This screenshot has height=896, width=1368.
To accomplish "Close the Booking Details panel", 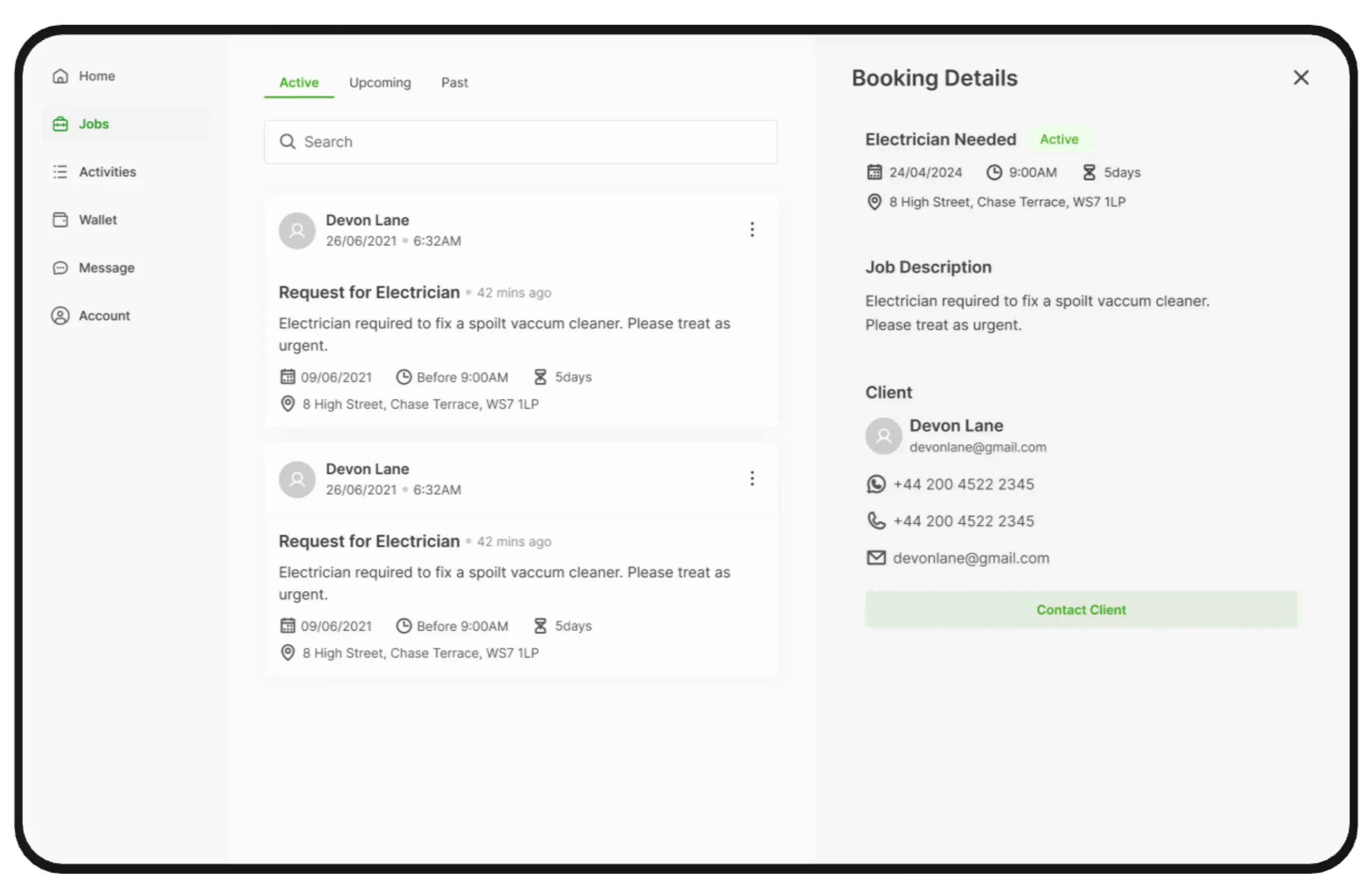I will [1301, 78].
